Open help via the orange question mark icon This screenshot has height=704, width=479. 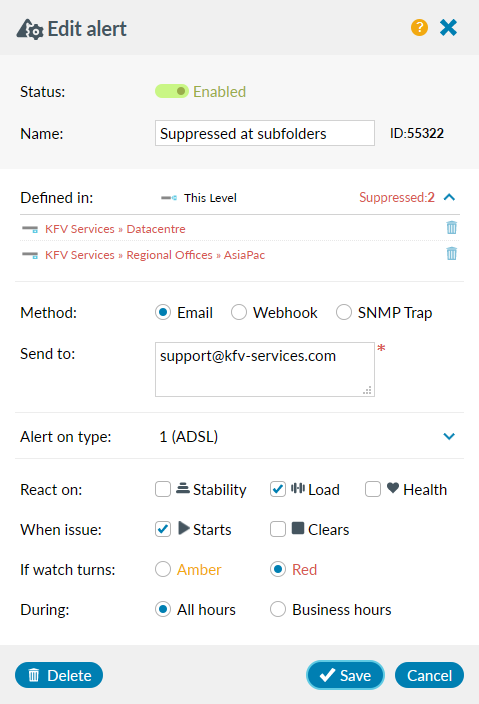point(419,28)
